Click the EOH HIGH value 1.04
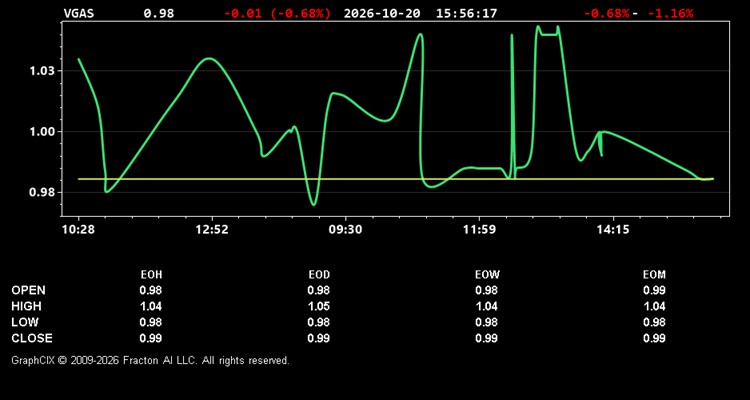Viewport: 750px width, 400px height. tap(151, 306)
